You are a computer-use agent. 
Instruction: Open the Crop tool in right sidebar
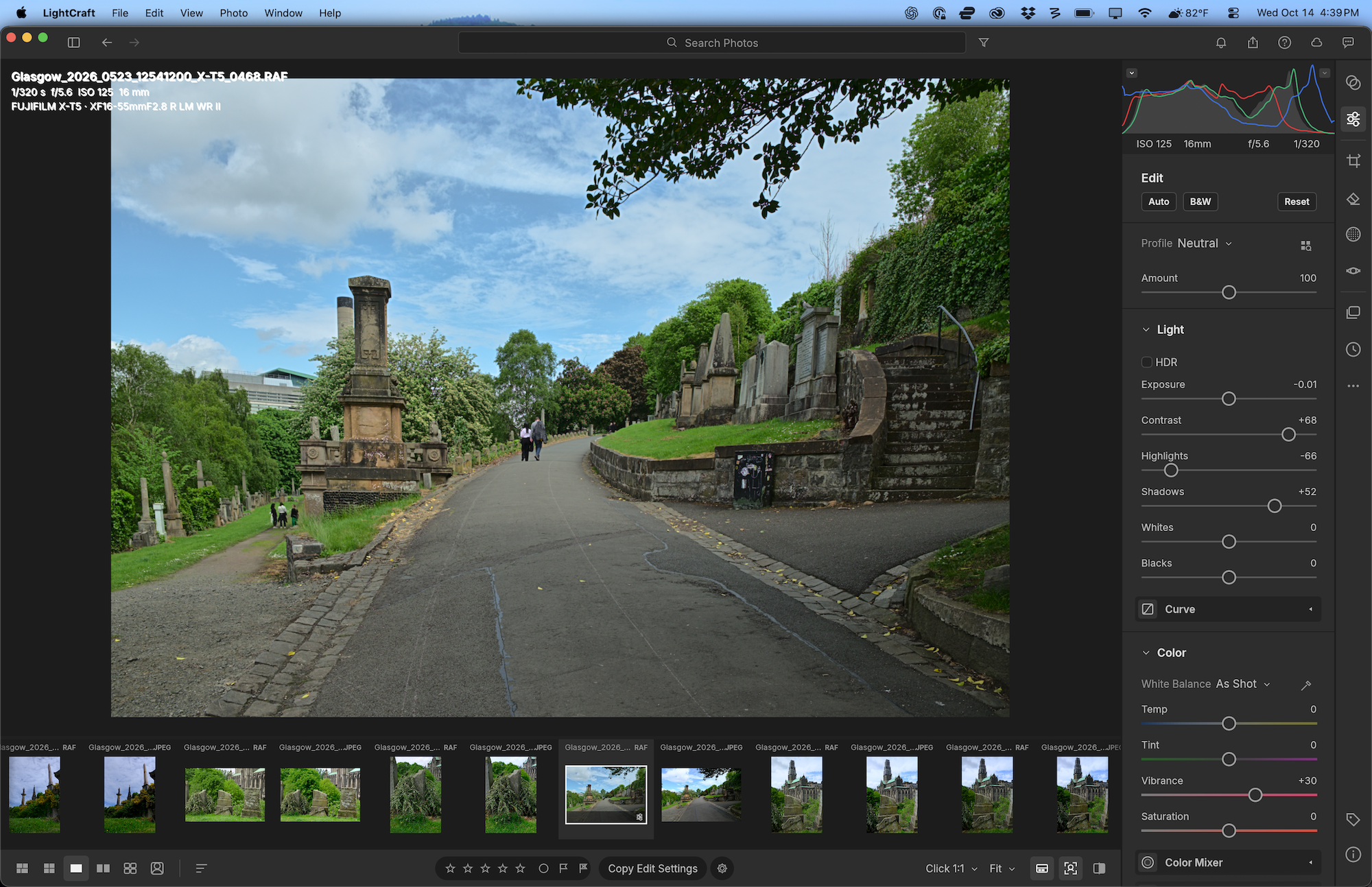pyautogui.click(x=1353, y=161)
